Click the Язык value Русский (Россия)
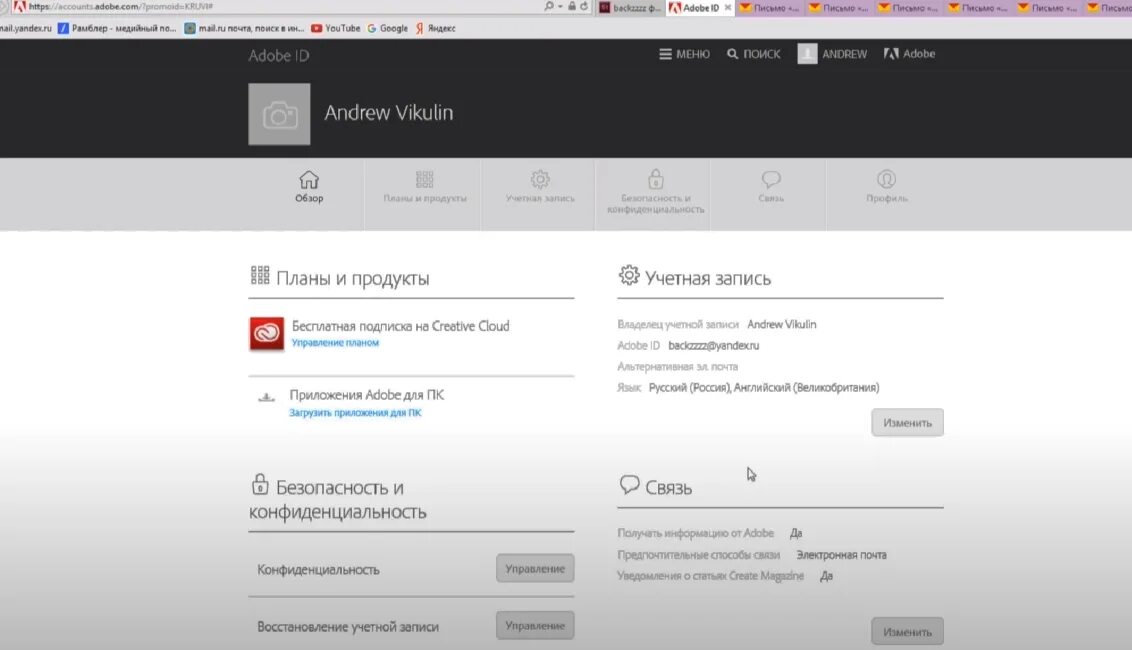The image size is (1132, 650). (x=689, y=388)
